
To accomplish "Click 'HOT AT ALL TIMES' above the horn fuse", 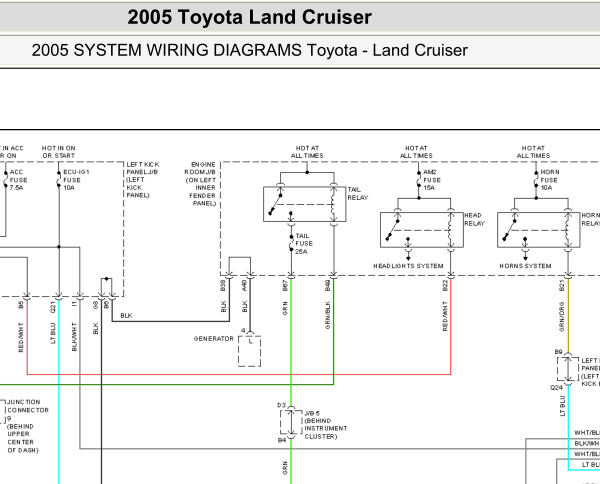I will click(x=533, y=152).
